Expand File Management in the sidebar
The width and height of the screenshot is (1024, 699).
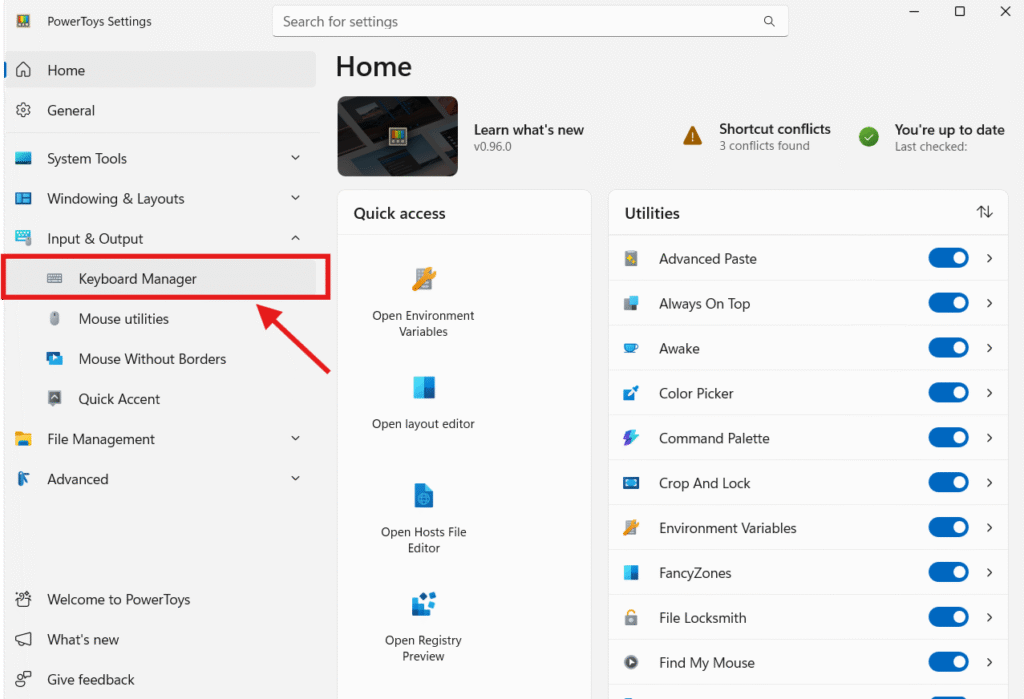pyautogui.click(x=295, y=438)
